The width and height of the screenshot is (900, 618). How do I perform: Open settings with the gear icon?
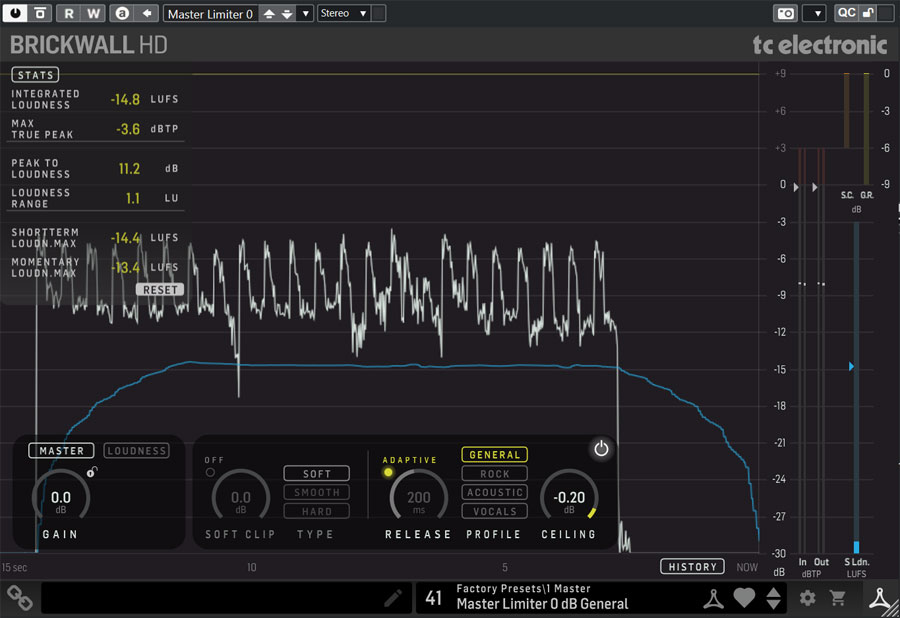click(x=808, y=598)
